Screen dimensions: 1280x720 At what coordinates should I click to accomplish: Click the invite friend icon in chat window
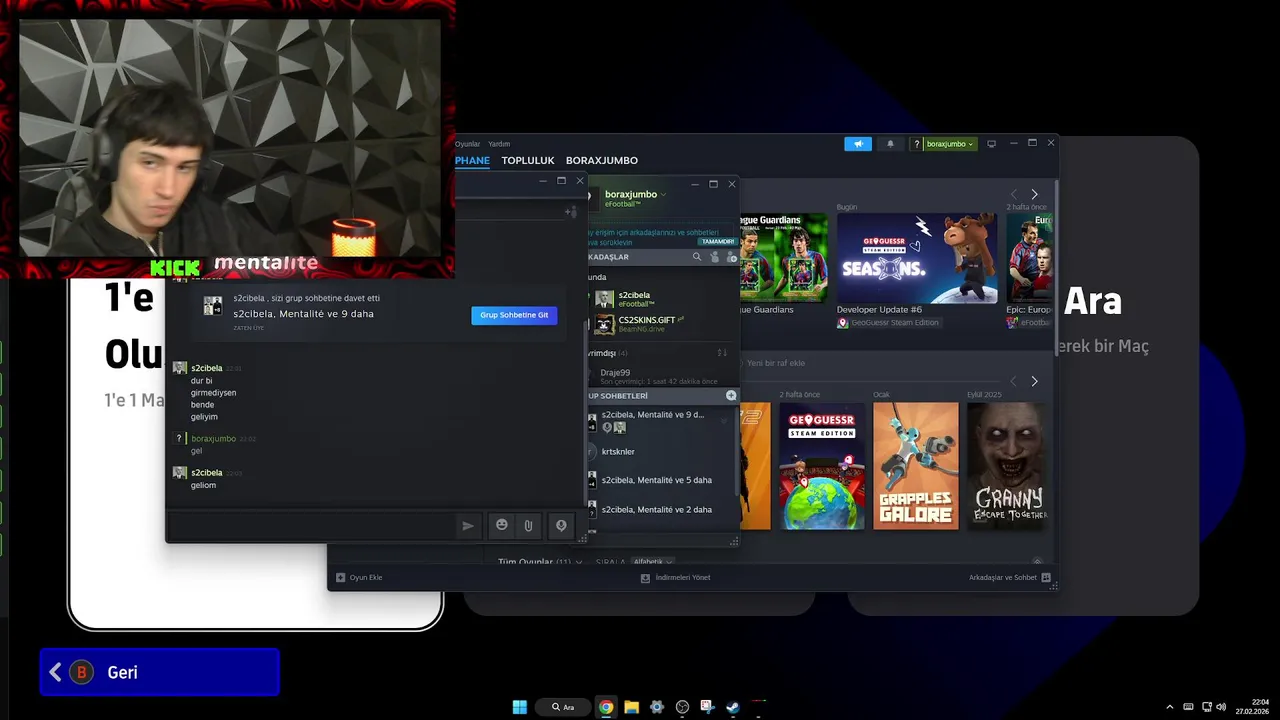click(571, 211)
